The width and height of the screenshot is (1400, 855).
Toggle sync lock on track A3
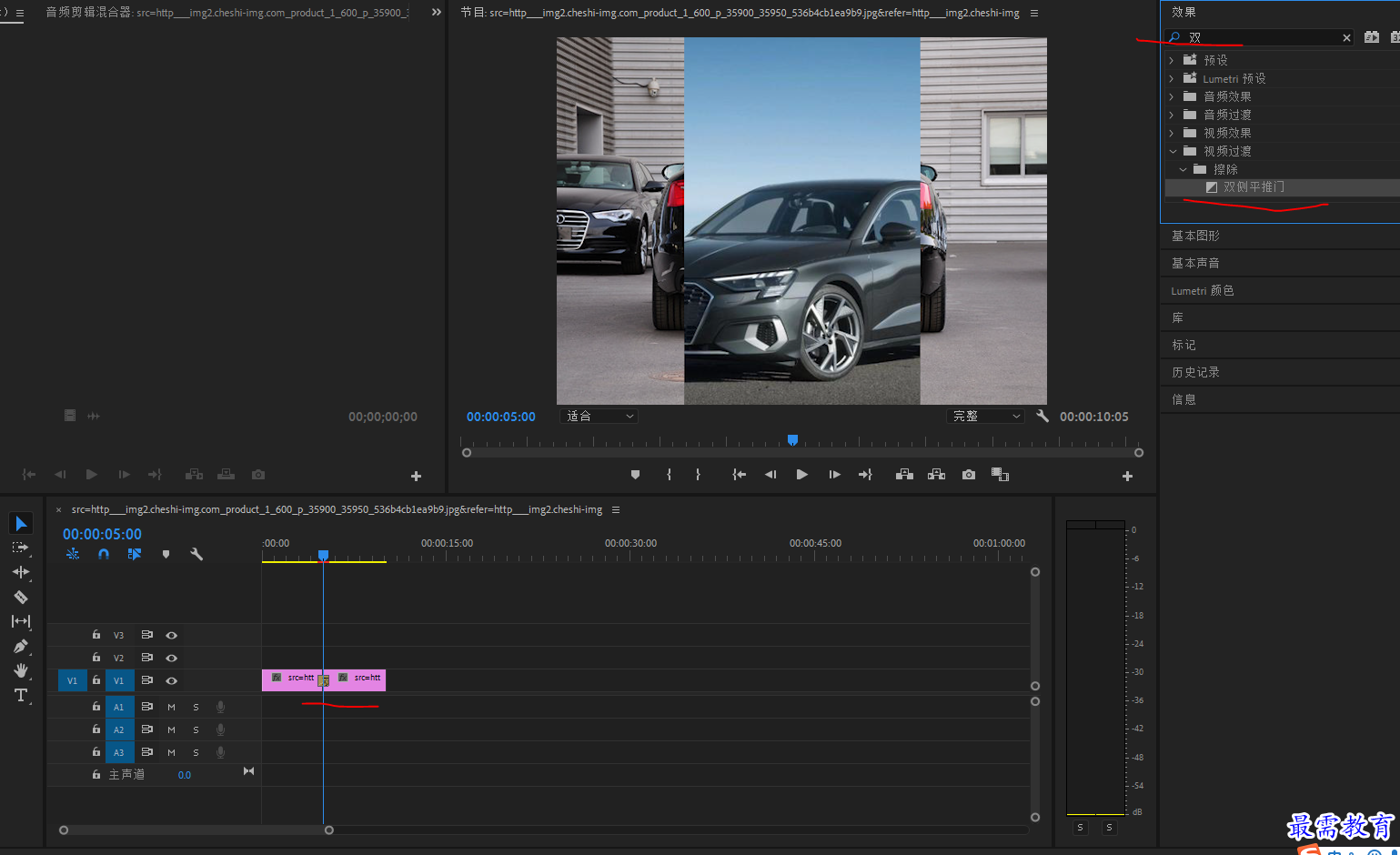[146, 752]
